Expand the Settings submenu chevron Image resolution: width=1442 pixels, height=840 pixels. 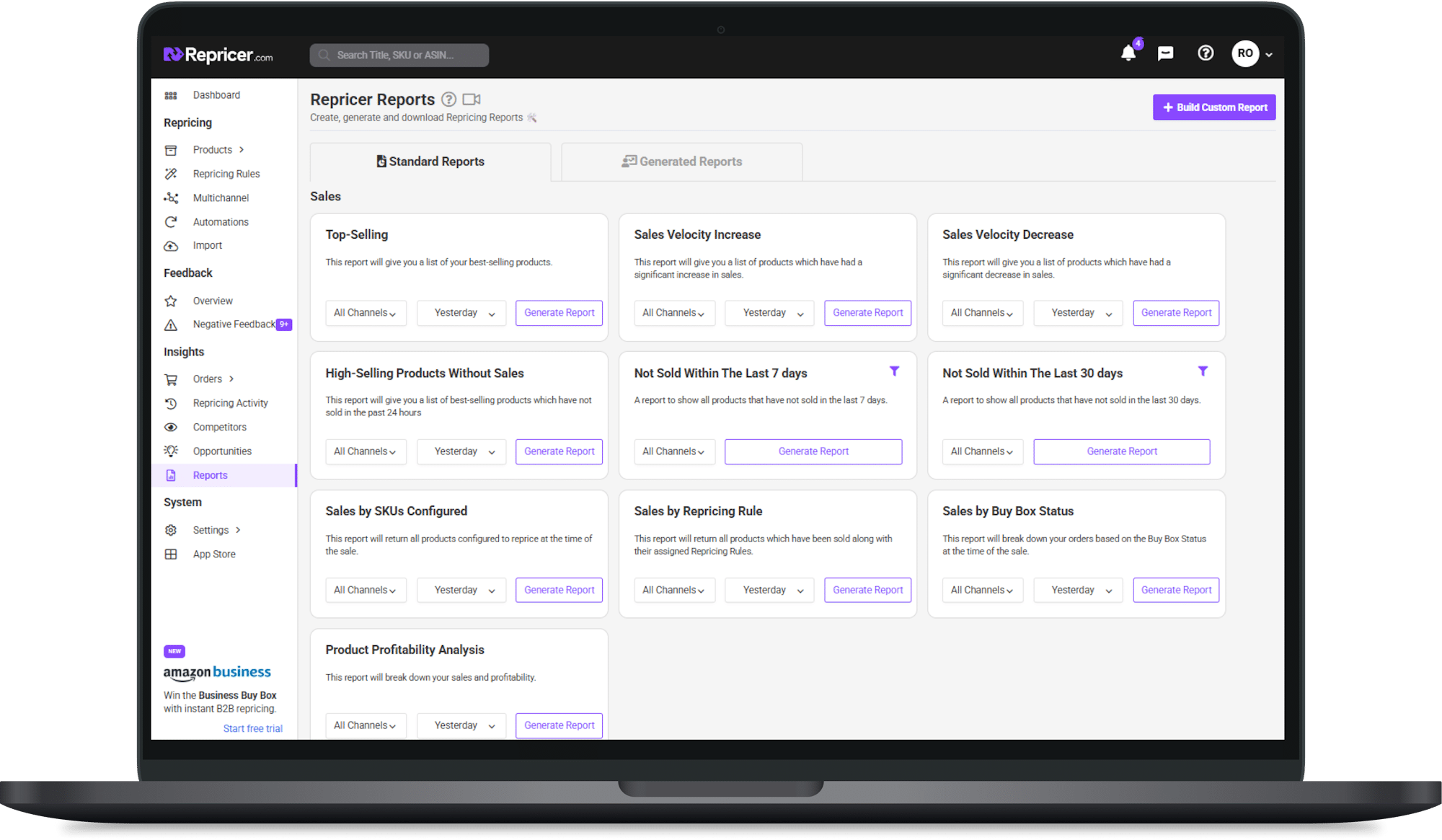[x=238, y=530]
